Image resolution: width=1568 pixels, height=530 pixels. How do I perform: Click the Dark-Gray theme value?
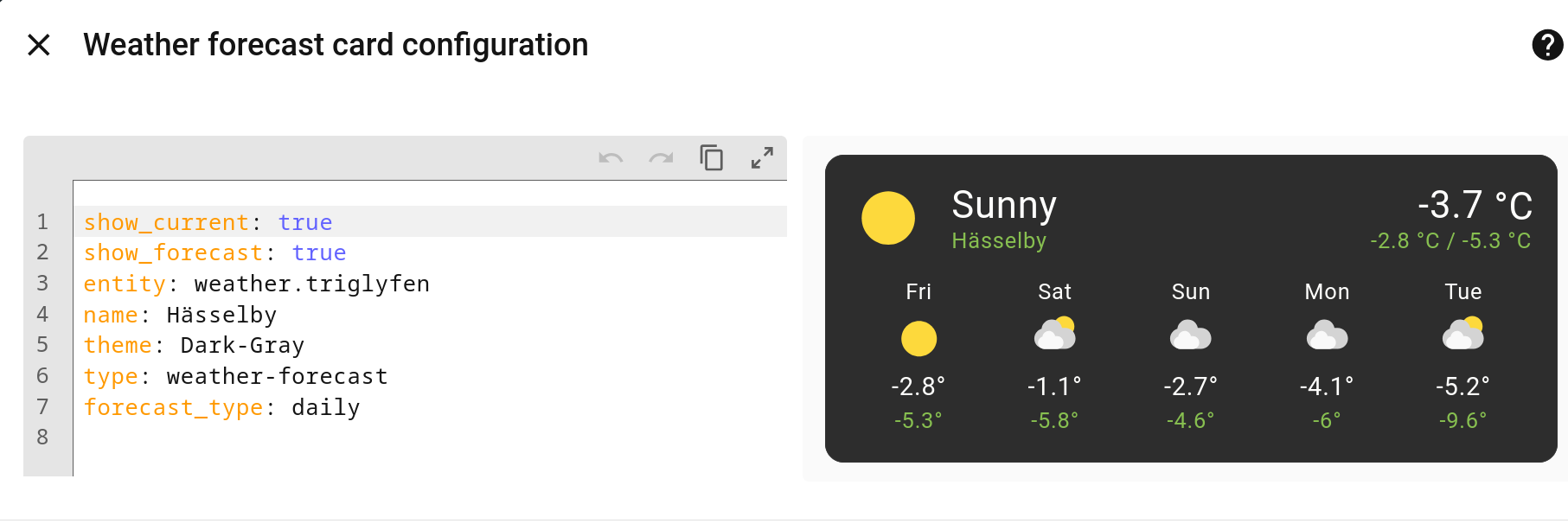click(242, 346)
